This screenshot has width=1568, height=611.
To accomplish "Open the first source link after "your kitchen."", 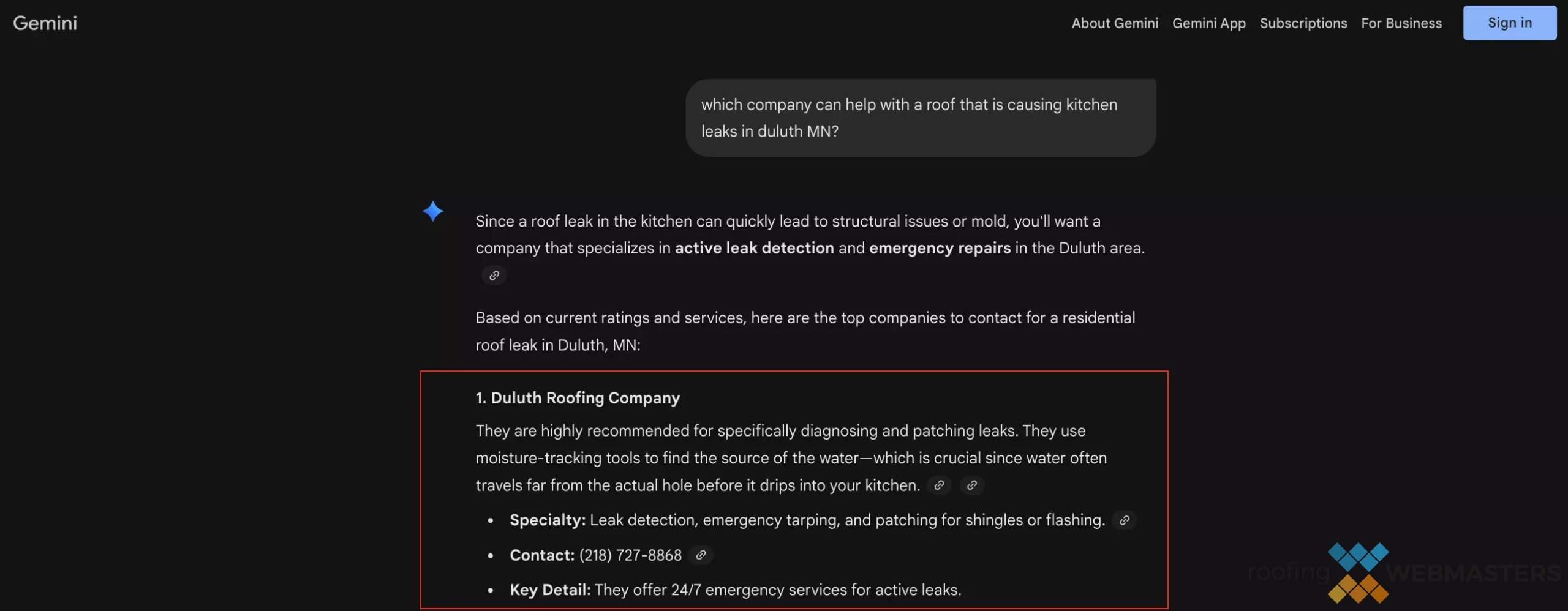I will (x=939, y=485).
